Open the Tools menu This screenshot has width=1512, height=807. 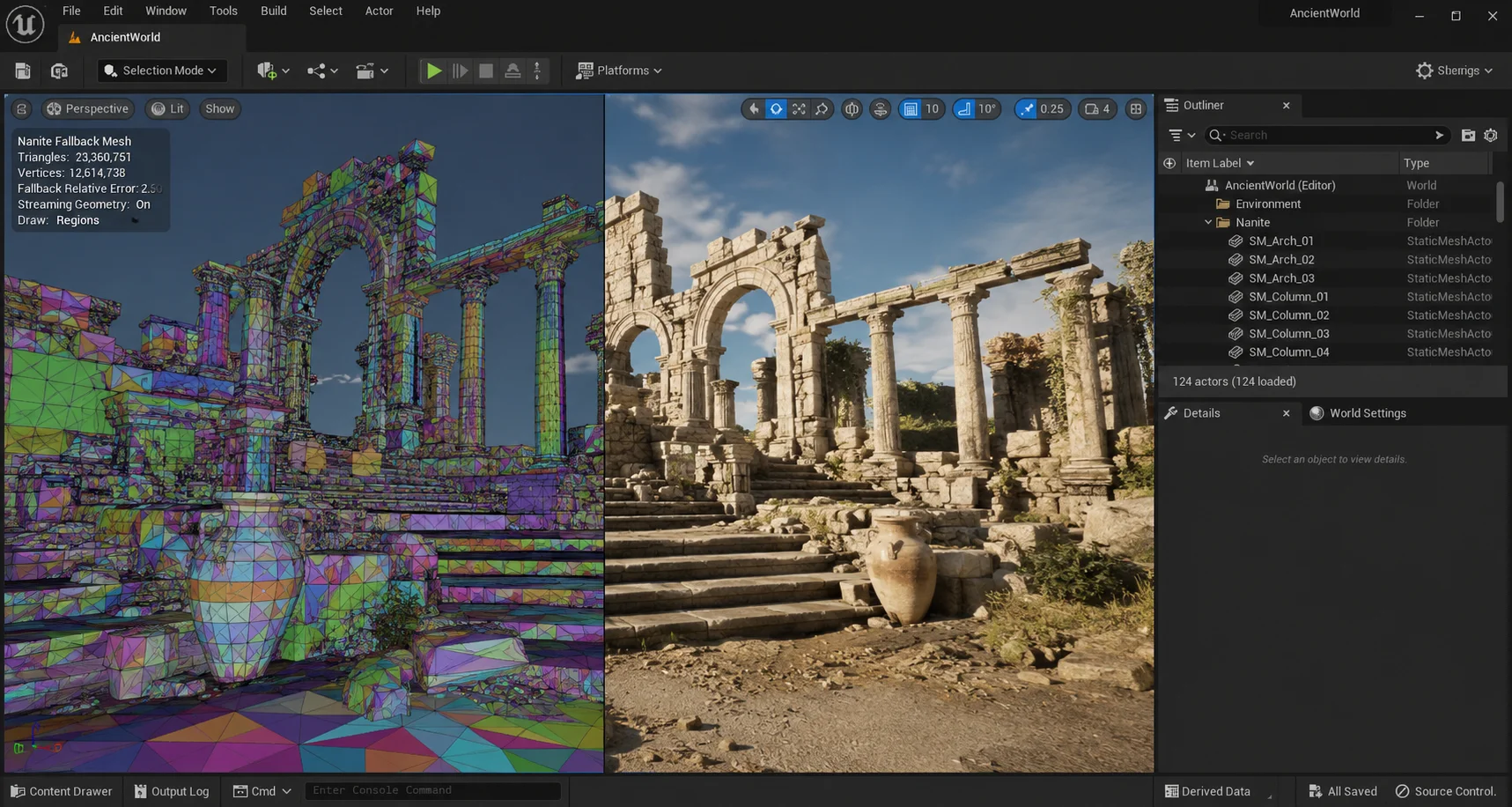224,11
